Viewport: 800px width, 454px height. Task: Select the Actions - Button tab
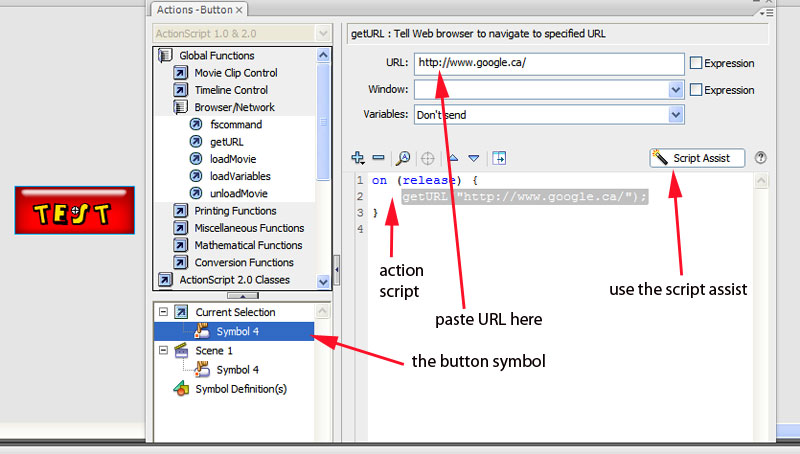(193, 9)
